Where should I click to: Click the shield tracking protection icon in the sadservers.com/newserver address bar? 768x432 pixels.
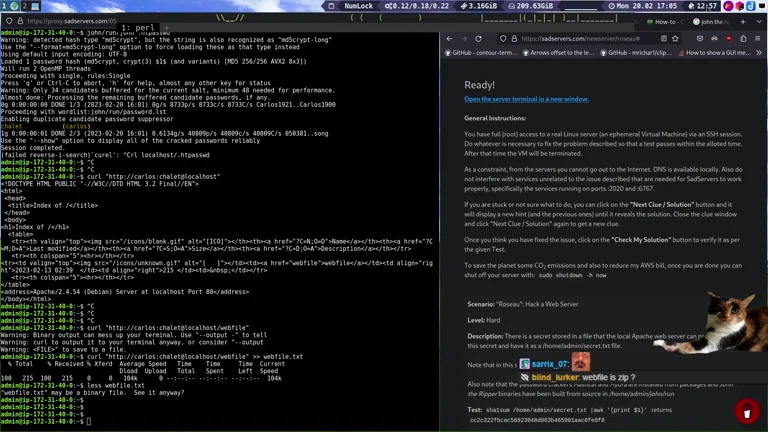(x=503, y=39)
